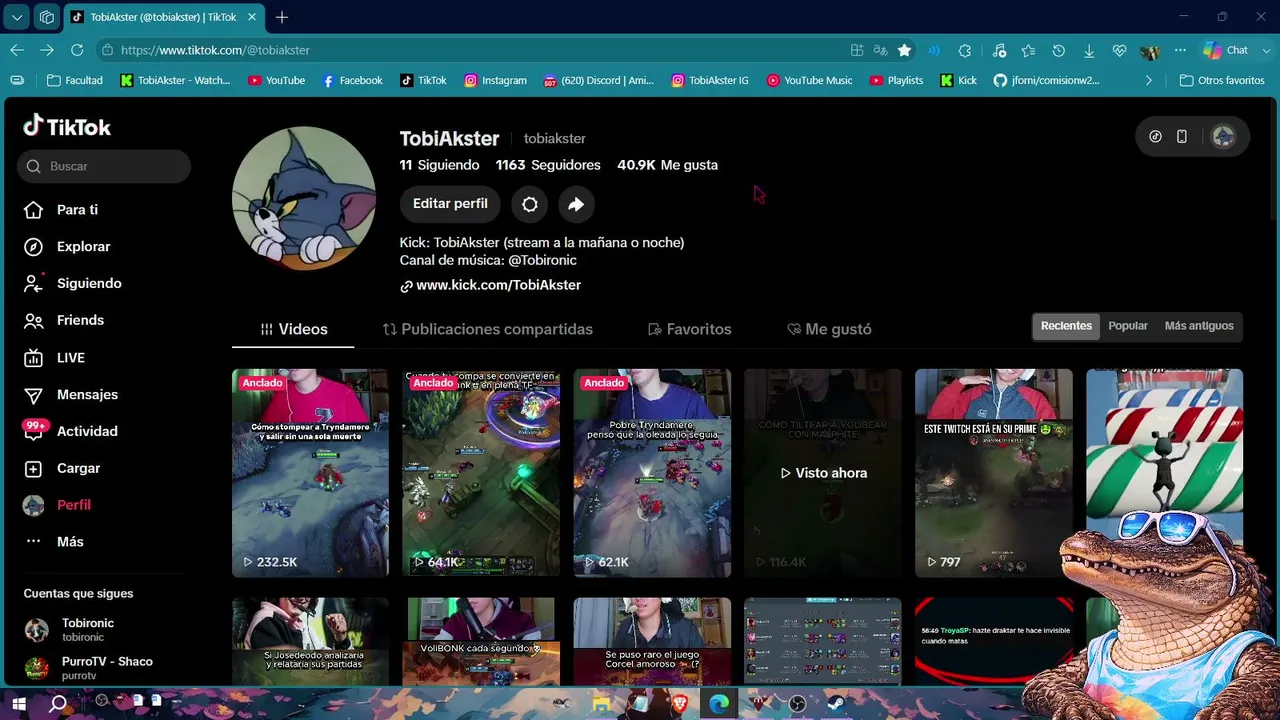Image resolution: width=1280 pixels, height=720 pixels.
Task: Go to TikTok LIVE
Action: 54,358
